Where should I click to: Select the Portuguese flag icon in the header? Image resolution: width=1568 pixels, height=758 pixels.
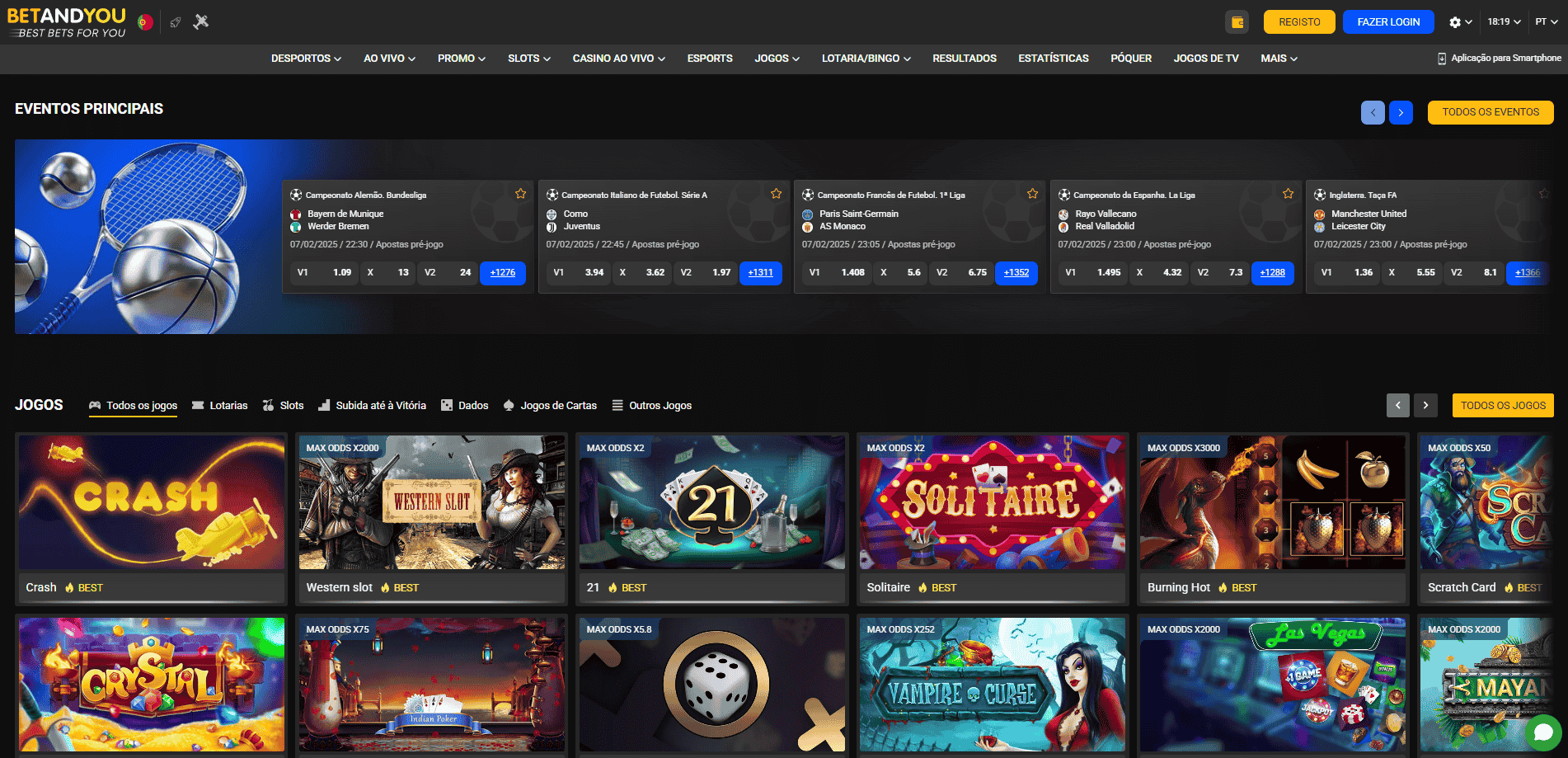click(x=145, y=21)
